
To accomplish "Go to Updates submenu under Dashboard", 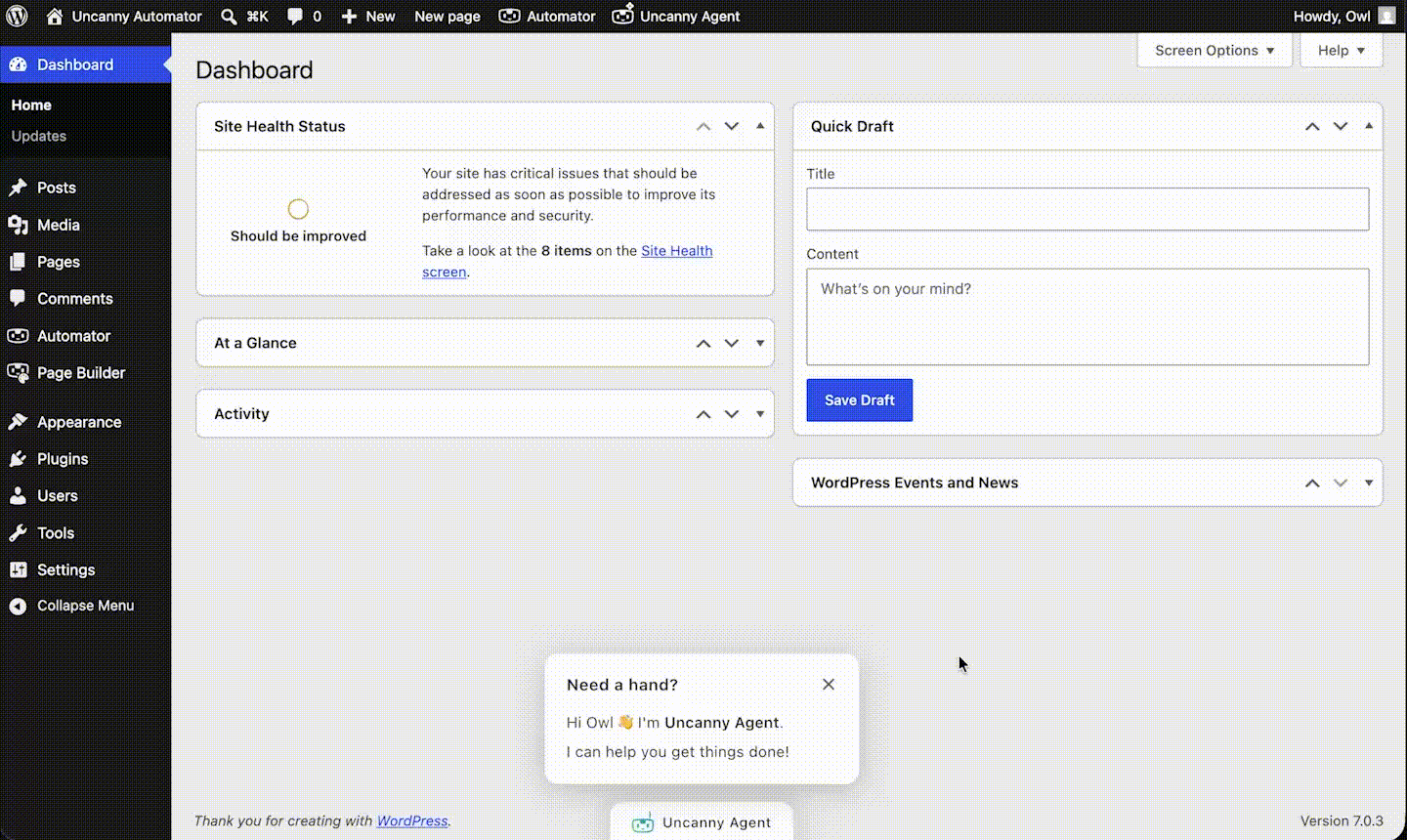I will 39,136.
